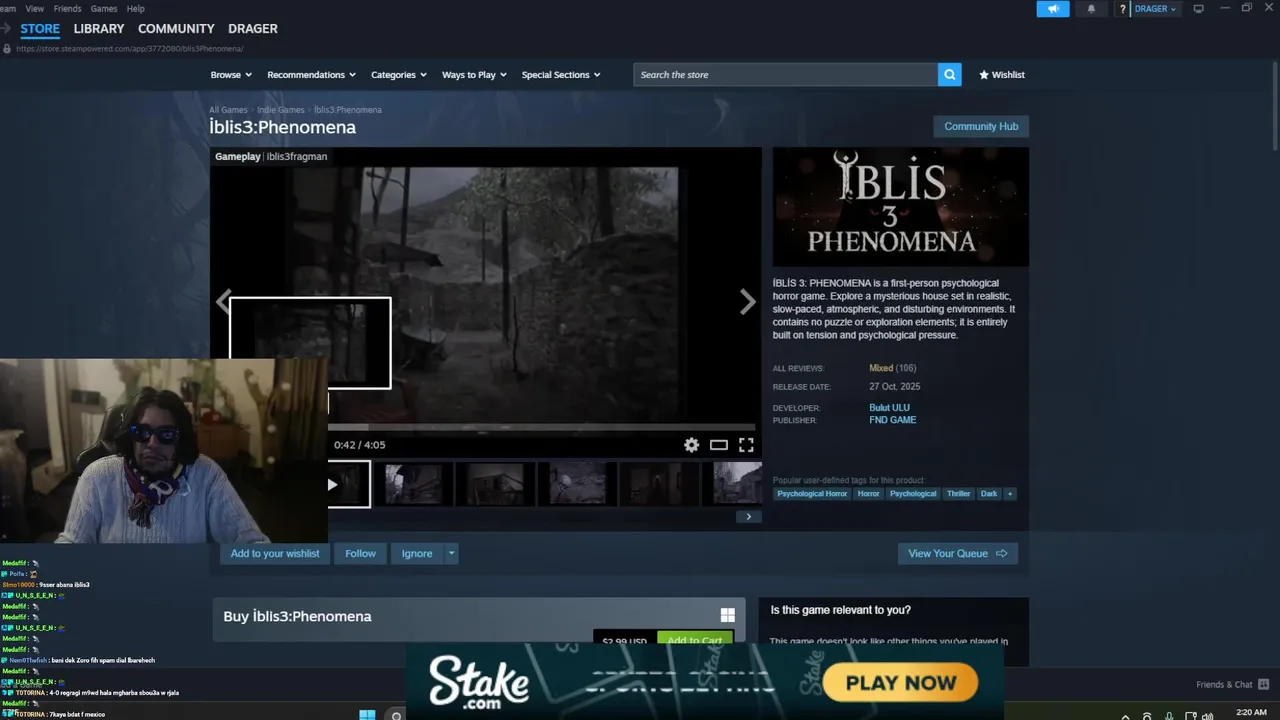Click the game header image
This screenshot has height=720, width=1280.
900,207
